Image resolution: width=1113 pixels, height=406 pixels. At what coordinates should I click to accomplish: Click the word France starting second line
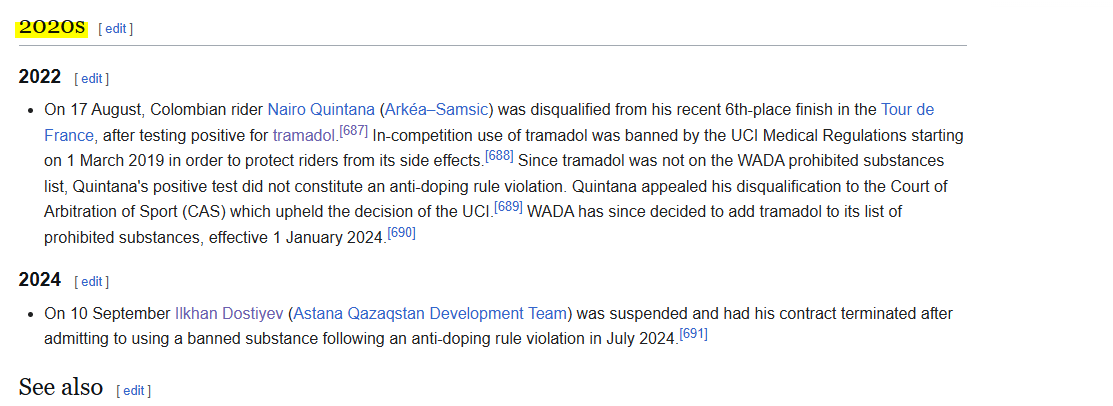[68, 136]
